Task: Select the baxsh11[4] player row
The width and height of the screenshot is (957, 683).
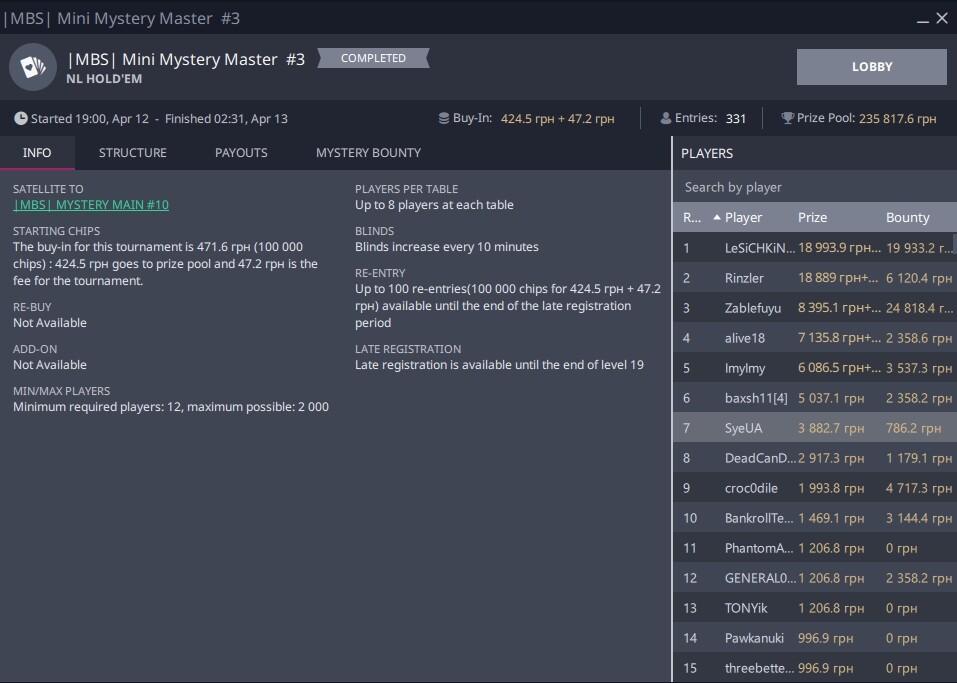Action: coord(815,398)
